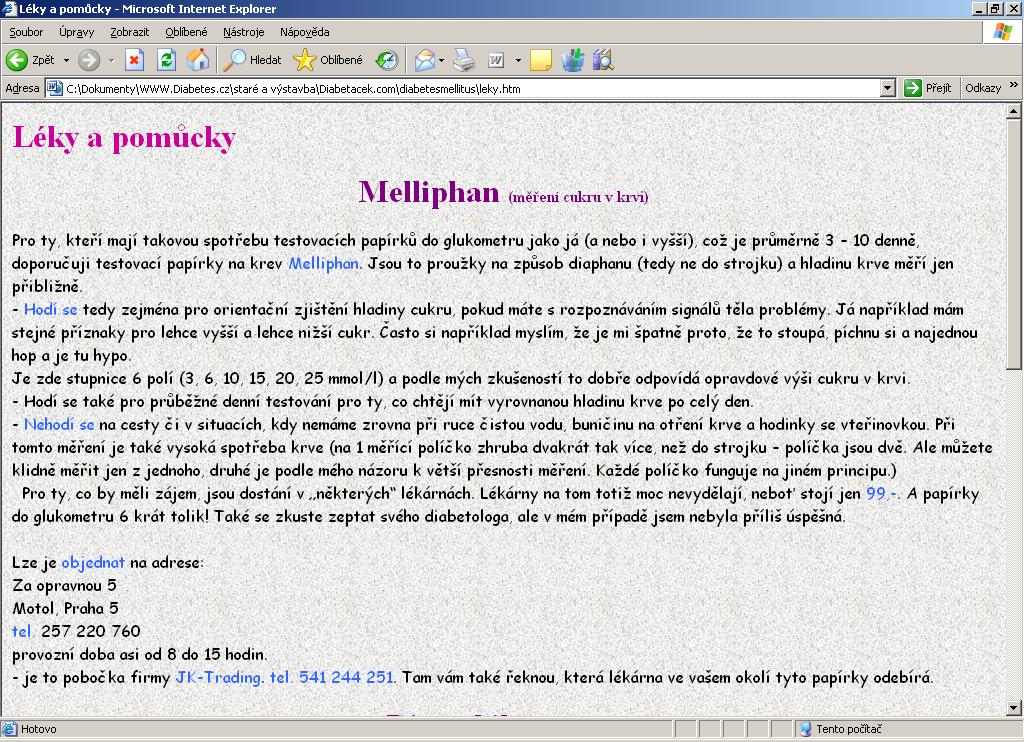
Task: Click the Mail envelope icon
Action: (x=424, y=60)
